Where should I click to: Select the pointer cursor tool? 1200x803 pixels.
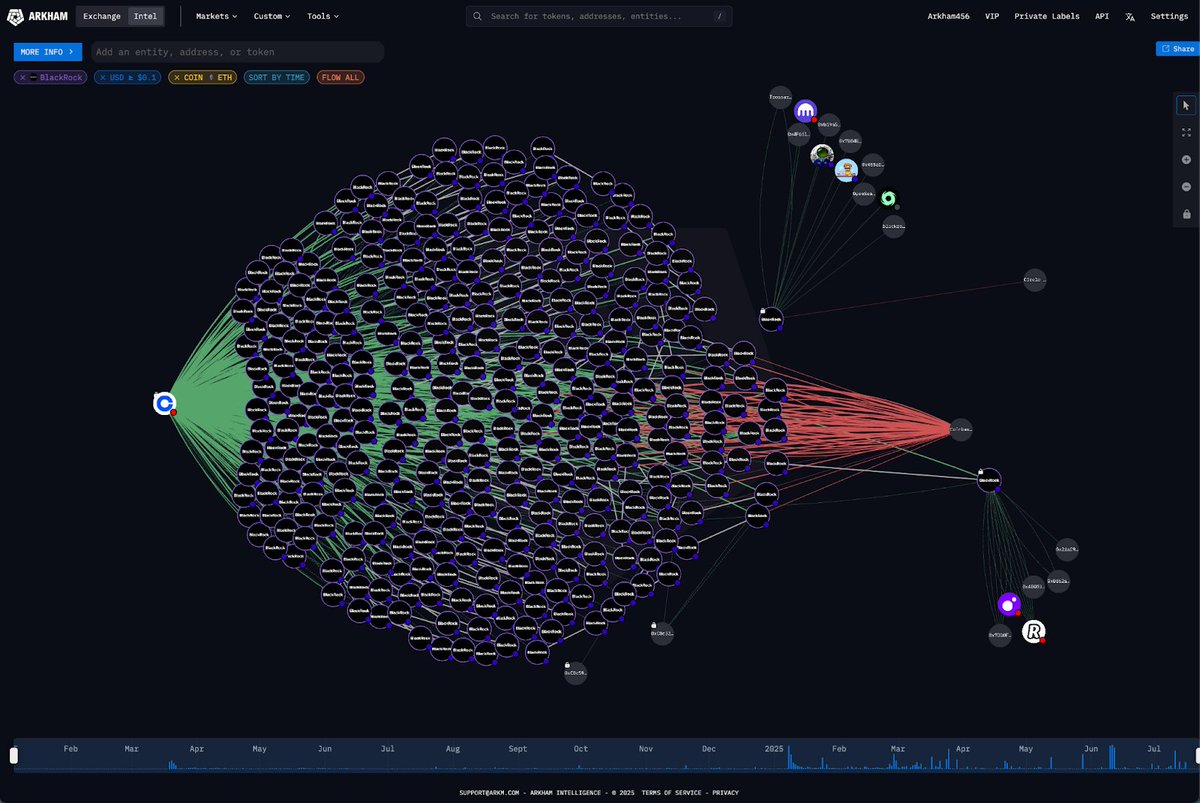coord(1186,105)
